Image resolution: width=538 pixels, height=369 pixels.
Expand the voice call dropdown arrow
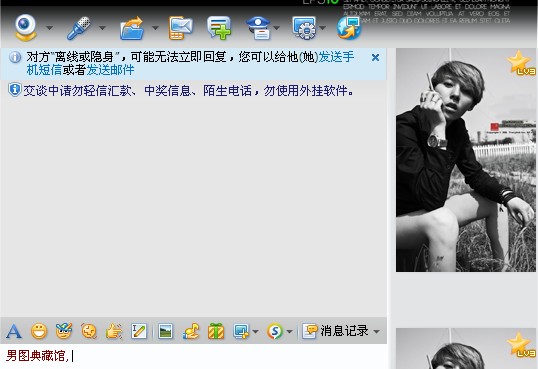coord(102,28)
